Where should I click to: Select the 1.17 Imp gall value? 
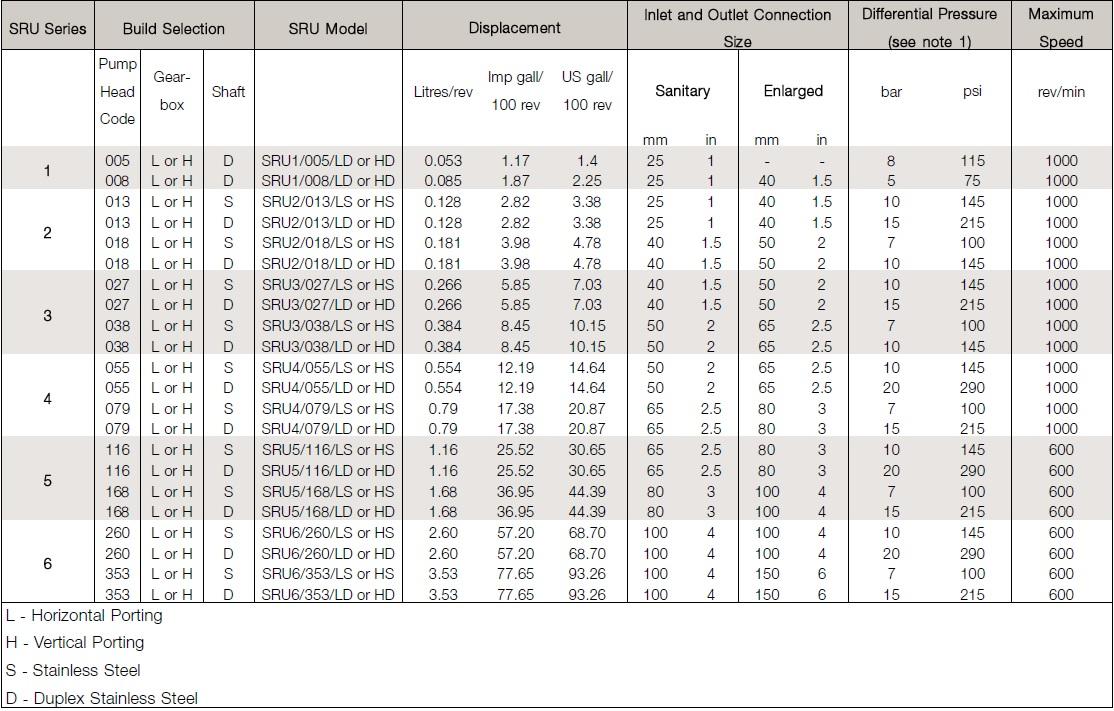[x=515, y=161]
